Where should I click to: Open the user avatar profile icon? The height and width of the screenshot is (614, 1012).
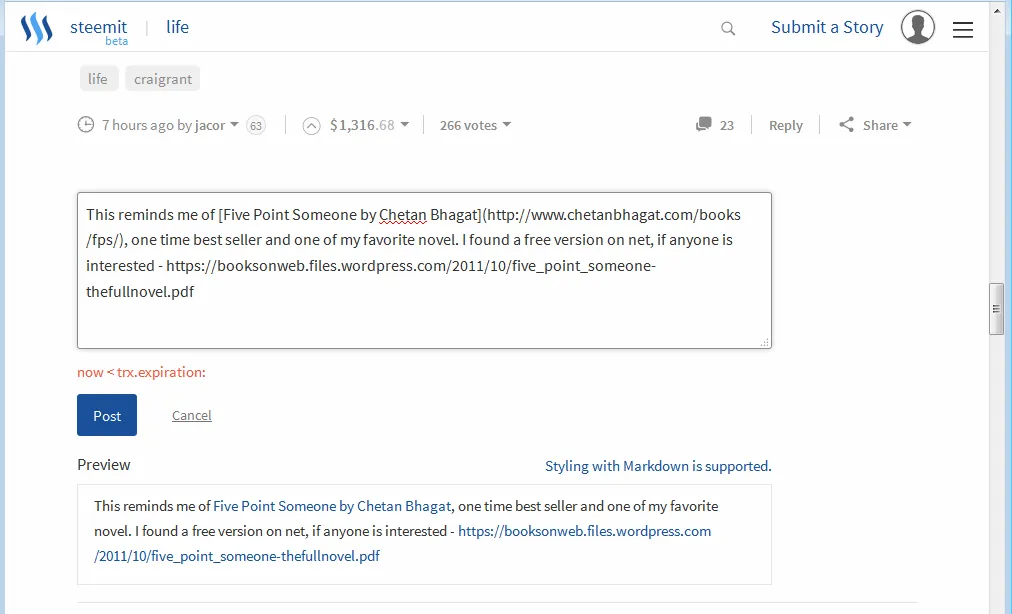click(x=918, y=27)
